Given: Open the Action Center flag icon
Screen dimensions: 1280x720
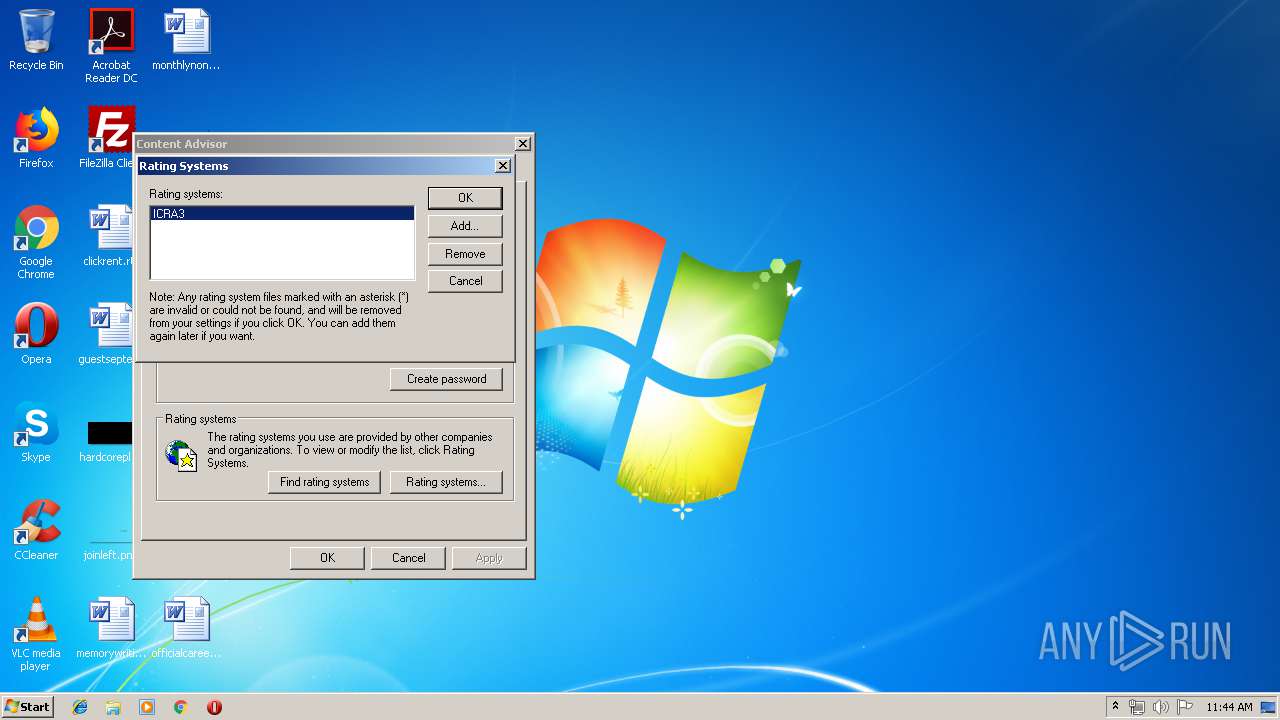Looking at the screenshot, I should coord(1185,707).
